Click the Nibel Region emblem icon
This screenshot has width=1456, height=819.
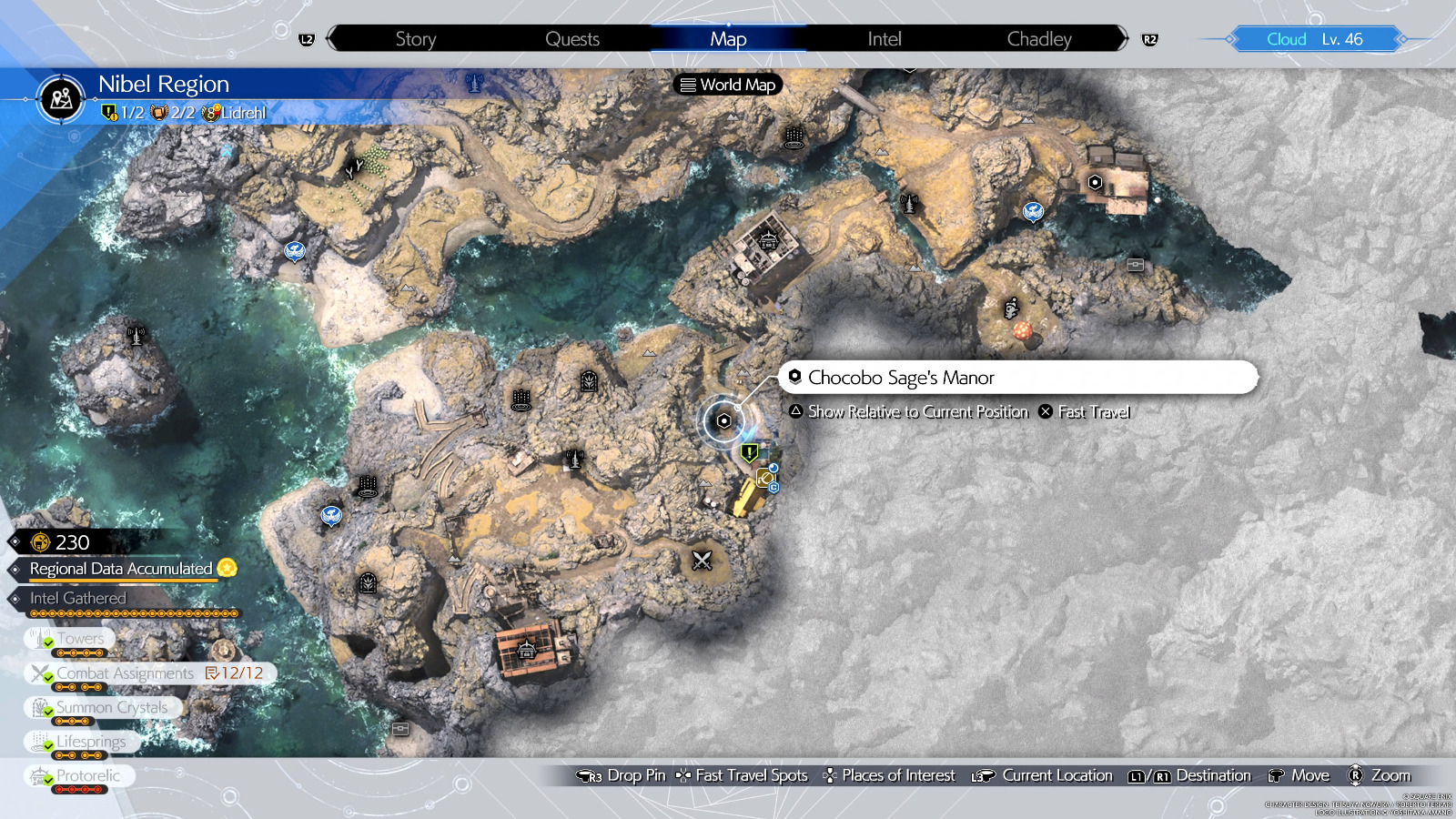62,98
